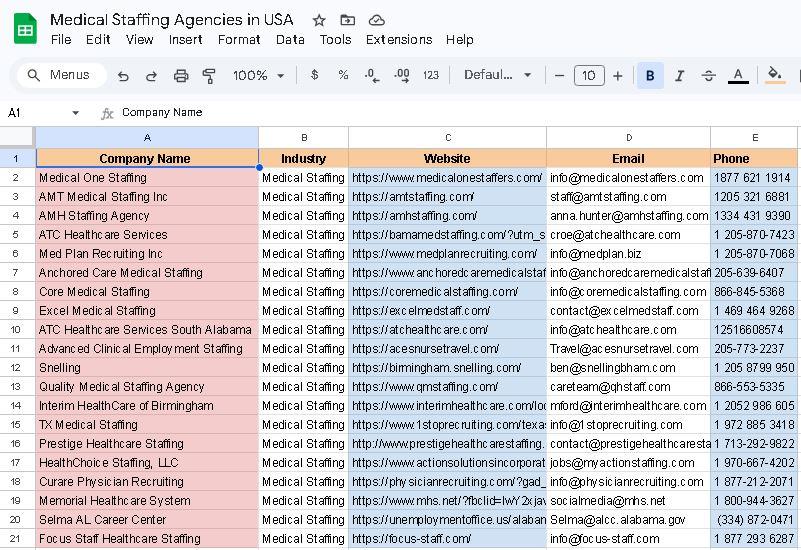Toggle bold formatting
This screenshot has height=550, width=801.
point(650,76)
